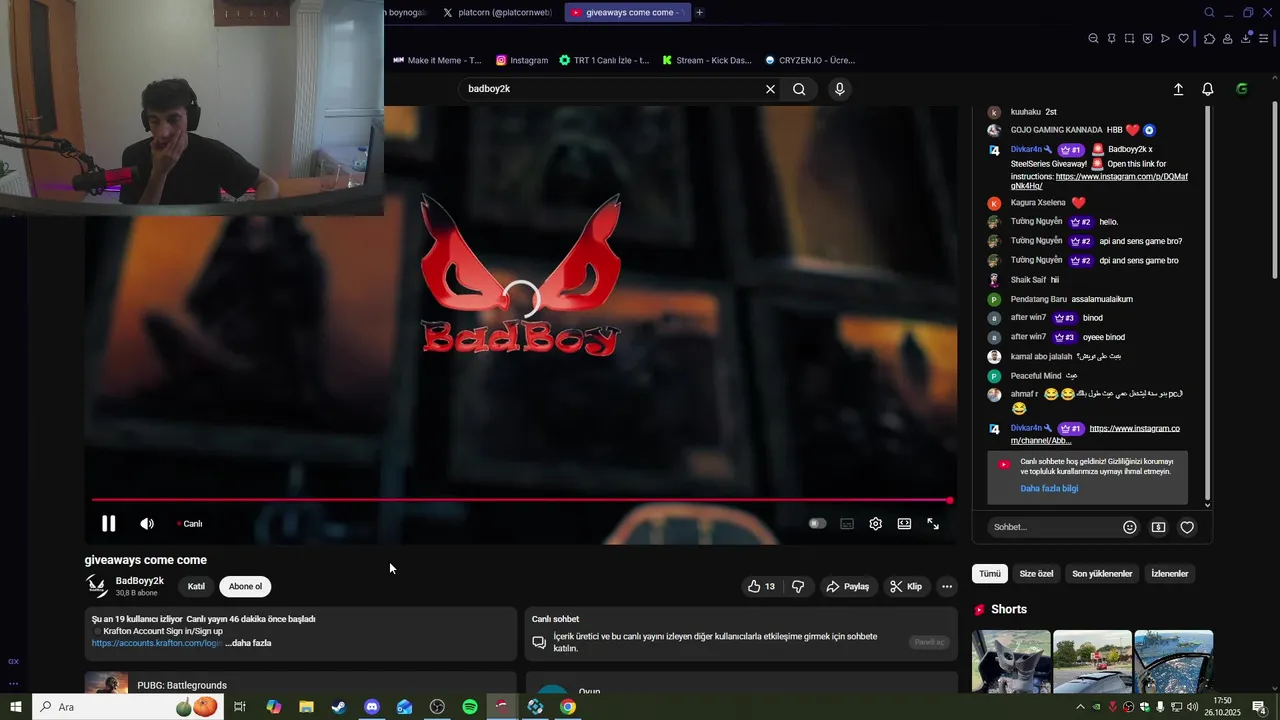Click the browser zoom-out magnifier icon
1280x720 pixels.
tap(1093, 38)
